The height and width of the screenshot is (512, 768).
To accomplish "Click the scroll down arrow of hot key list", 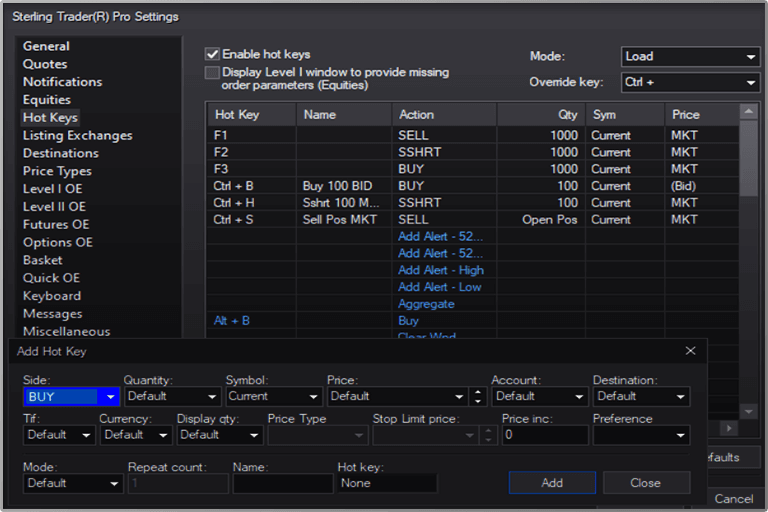I will click(x=748, y=412).
